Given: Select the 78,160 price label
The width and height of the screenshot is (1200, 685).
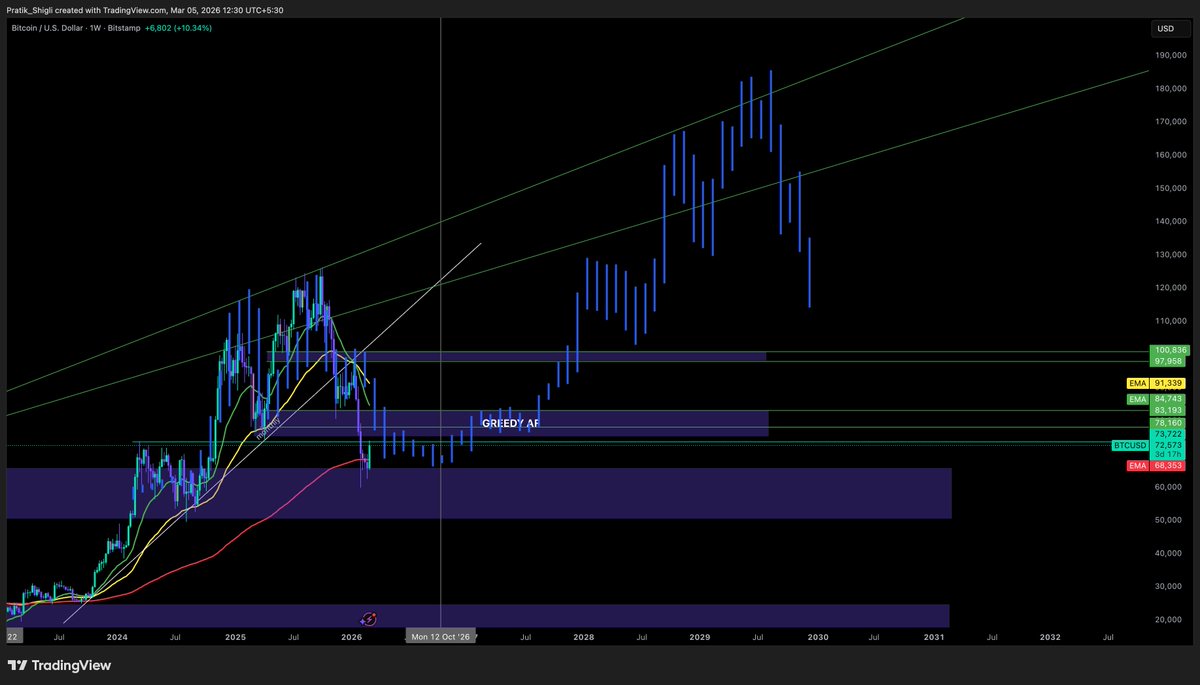Looking at the screenshot, I should [1170, 424].
